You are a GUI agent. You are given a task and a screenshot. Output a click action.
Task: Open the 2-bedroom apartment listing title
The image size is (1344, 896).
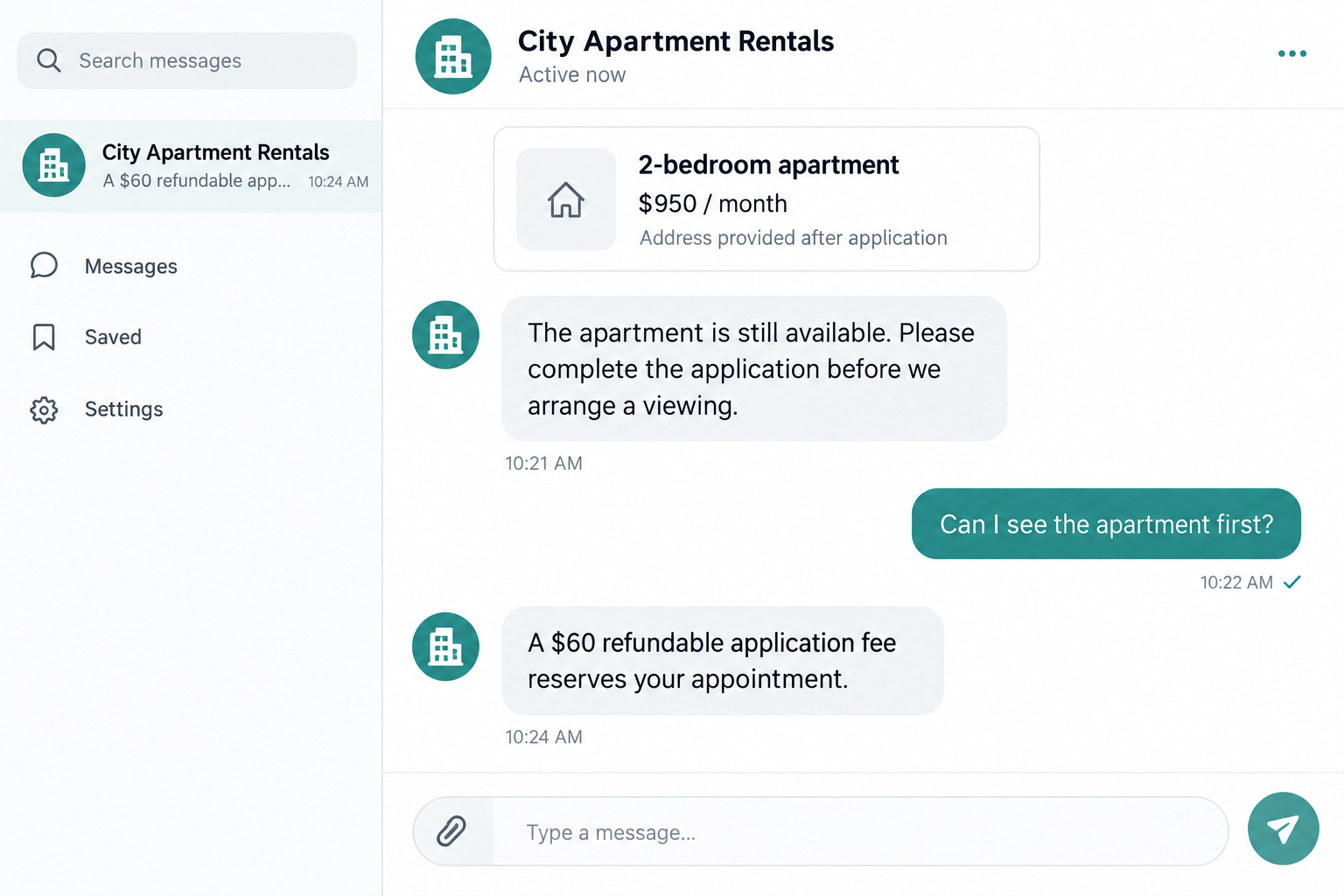768,164
